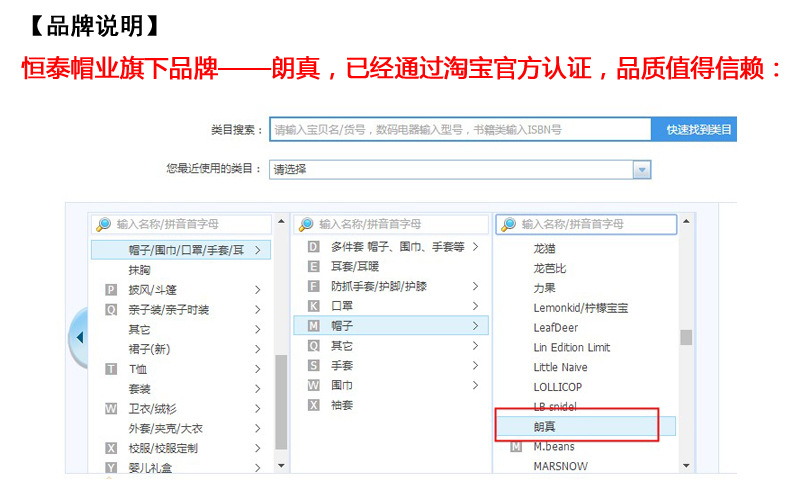Click Q letter icon in middle column
Screen dimensions: 790x500
(313, 346)
